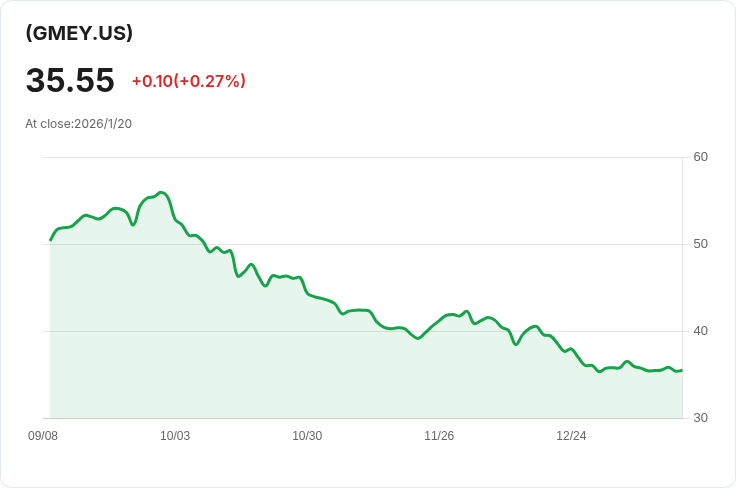Click the GMEY.US ticker title
The image size is (736, 488).
(79, 33)
